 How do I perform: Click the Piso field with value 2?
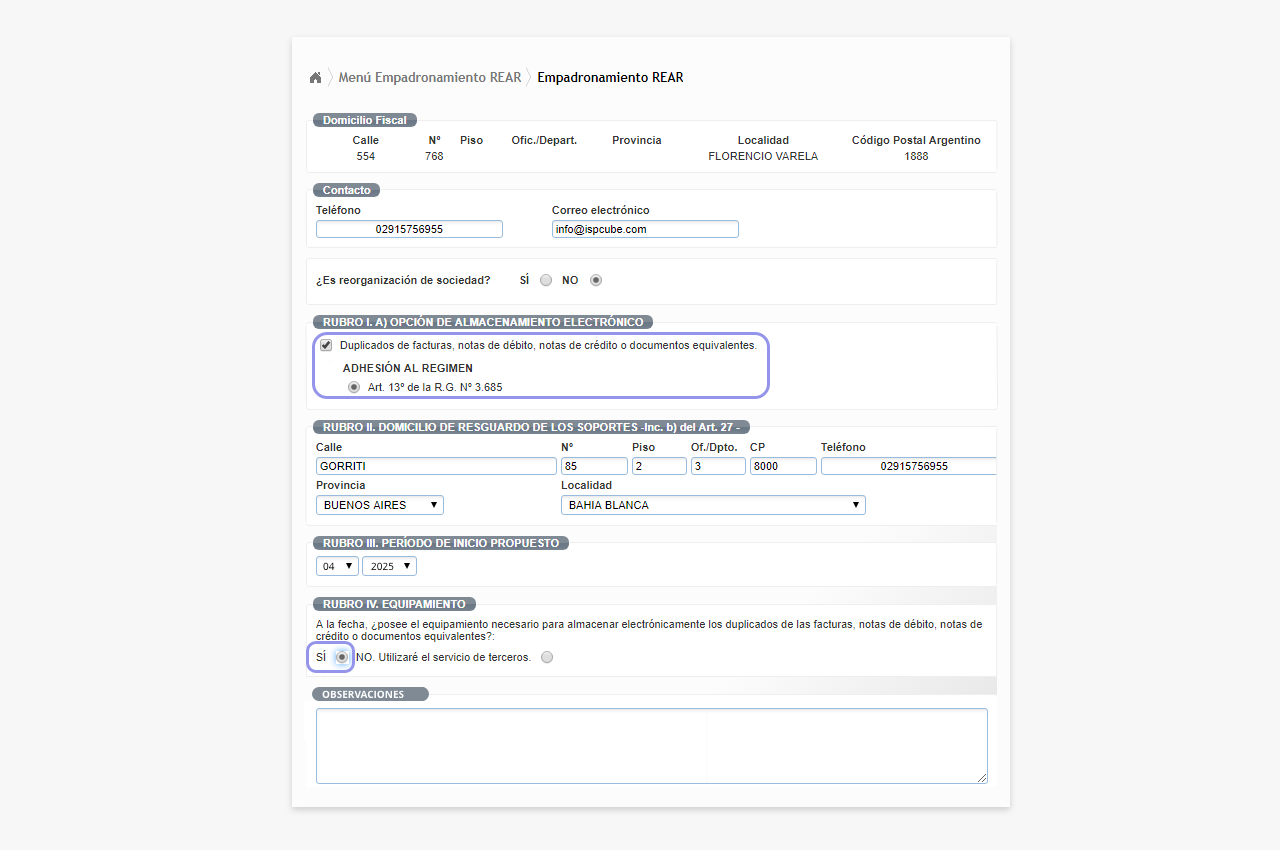coord(659,466)
